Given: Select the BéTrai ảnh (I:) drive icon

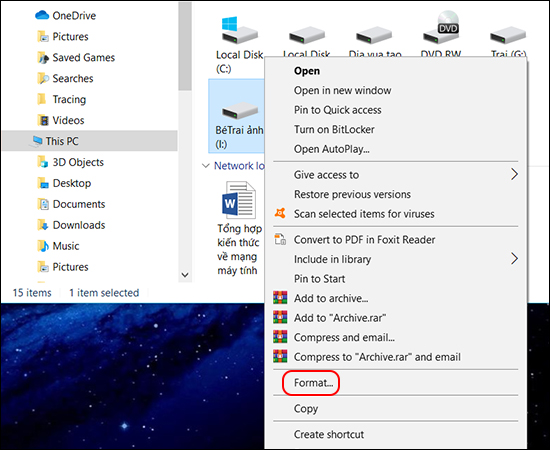Looking at the screenshot, I should point(239,112).
